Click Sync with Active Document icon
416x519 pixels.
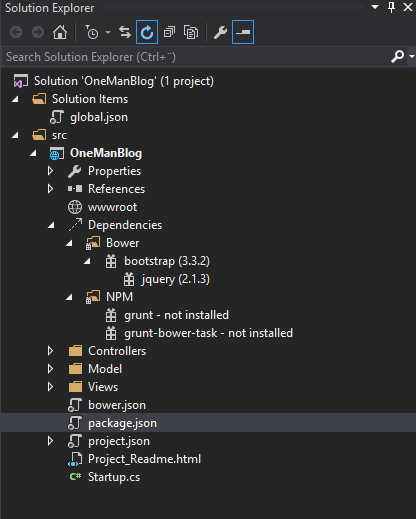coord(125,32)
